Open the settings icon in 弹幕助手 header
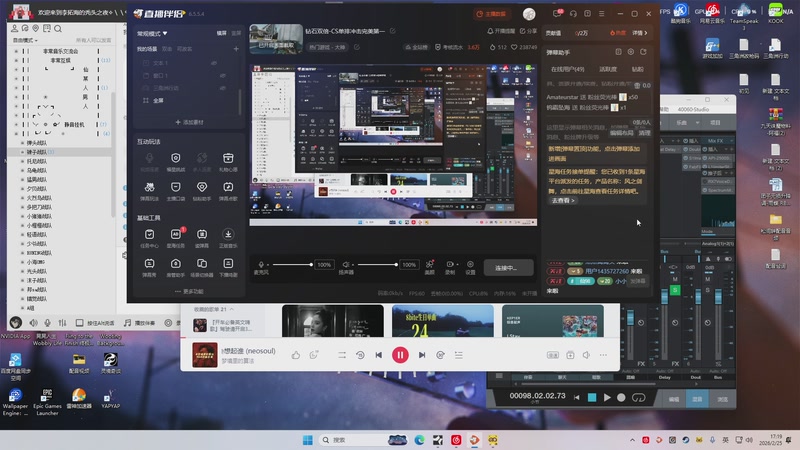The width and height of the screenshot is (800, 450). click(631, 52)
